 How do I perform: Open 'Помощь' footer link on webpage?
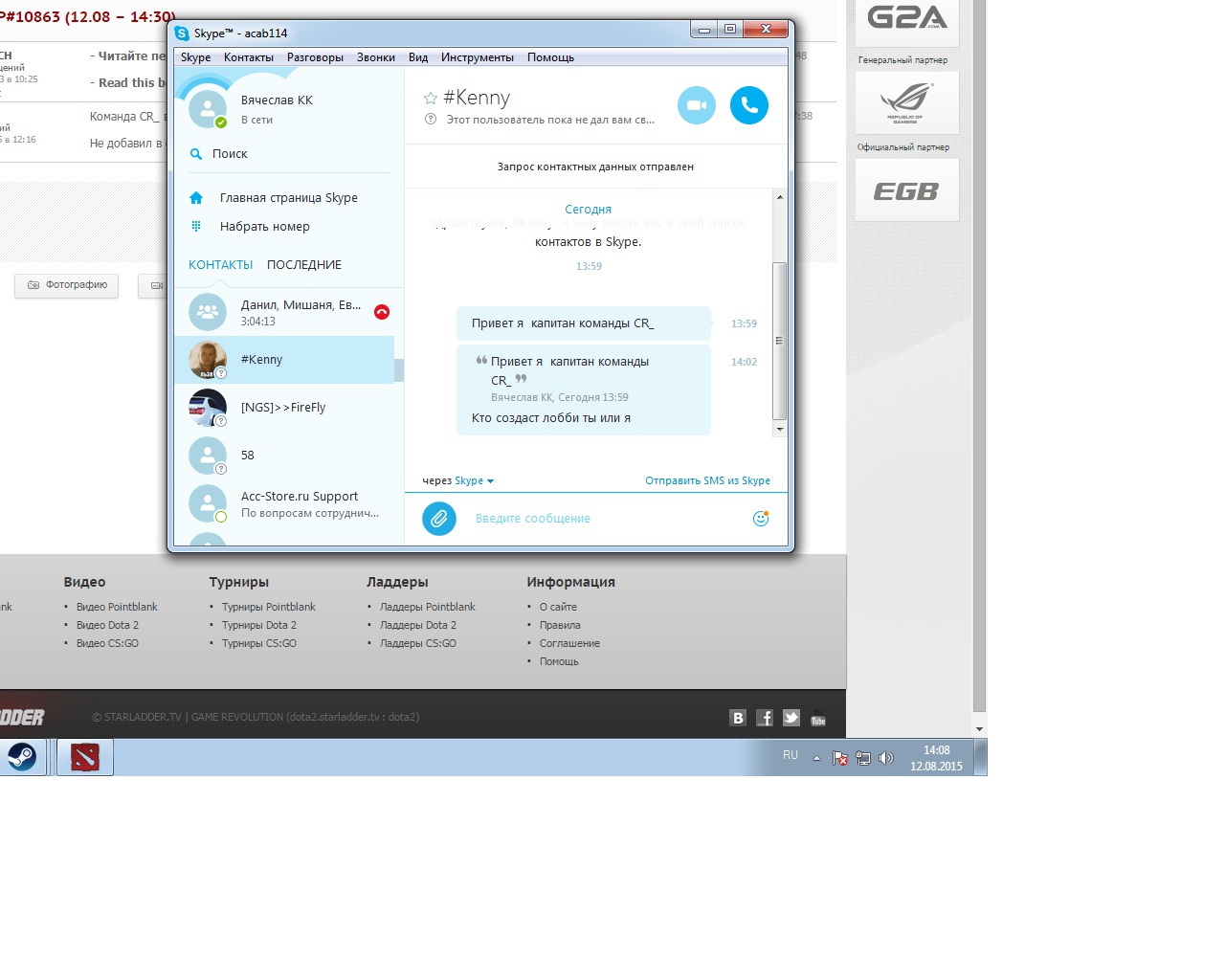[x=559, y=661]
